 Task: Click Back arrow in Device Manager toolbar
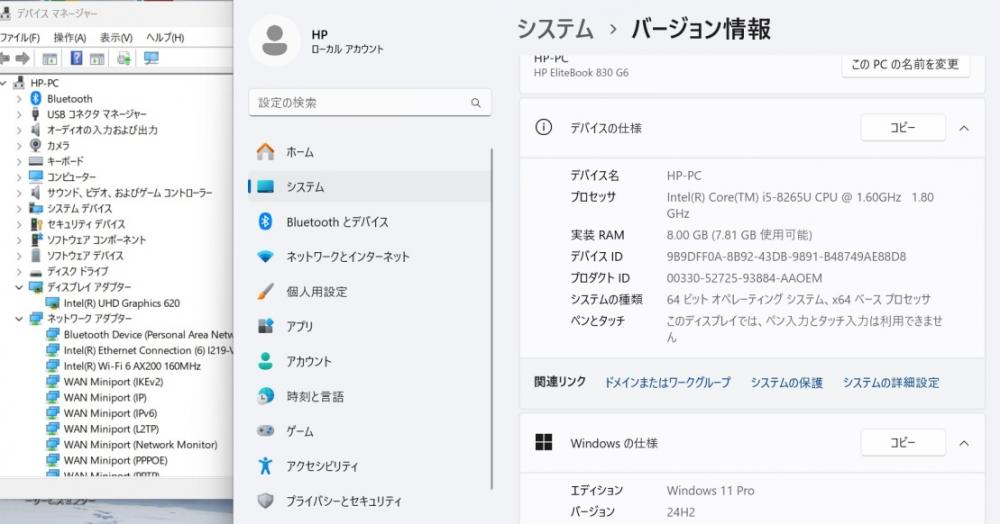pos(4,59)
